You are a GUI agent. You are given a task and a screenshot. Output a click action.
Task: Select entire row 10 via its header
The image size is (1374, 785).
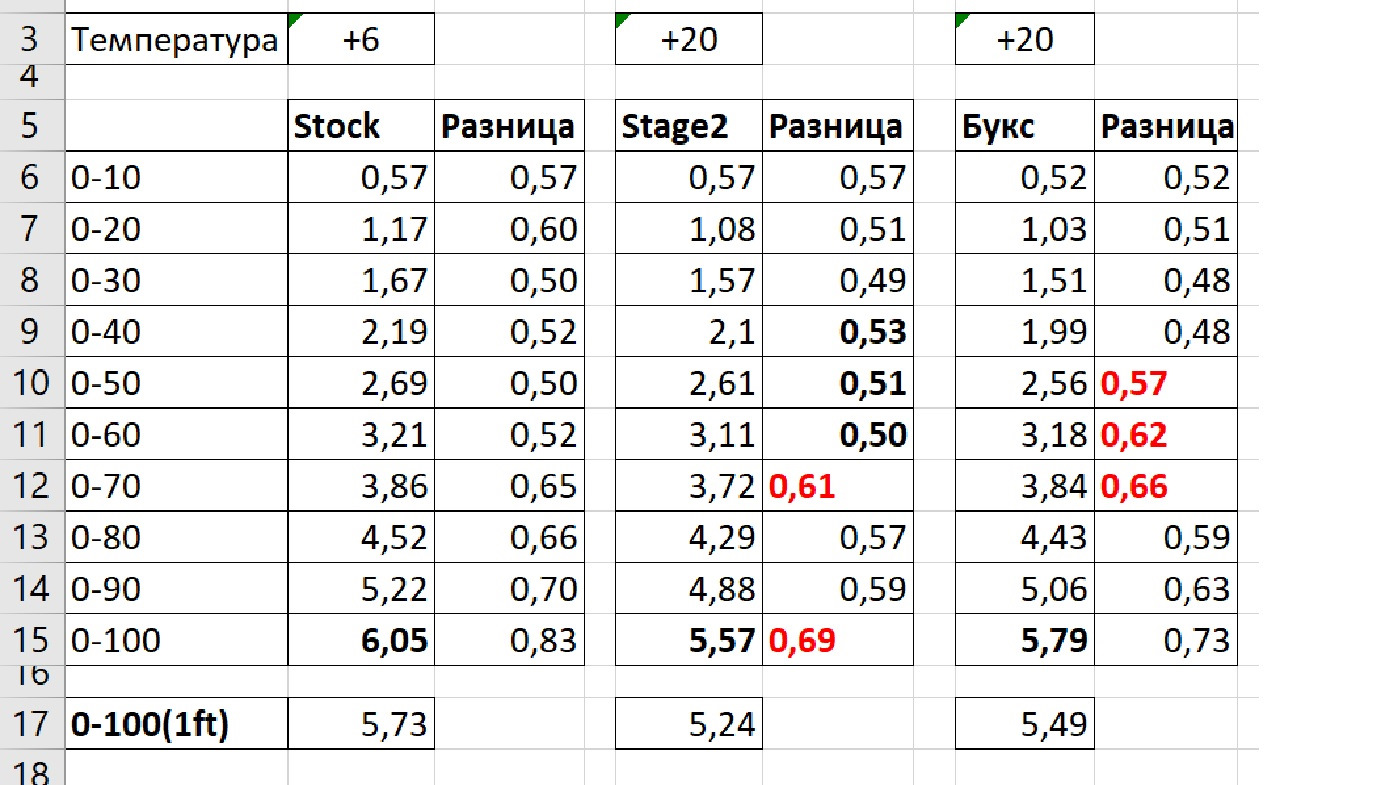tap(32, 383)
